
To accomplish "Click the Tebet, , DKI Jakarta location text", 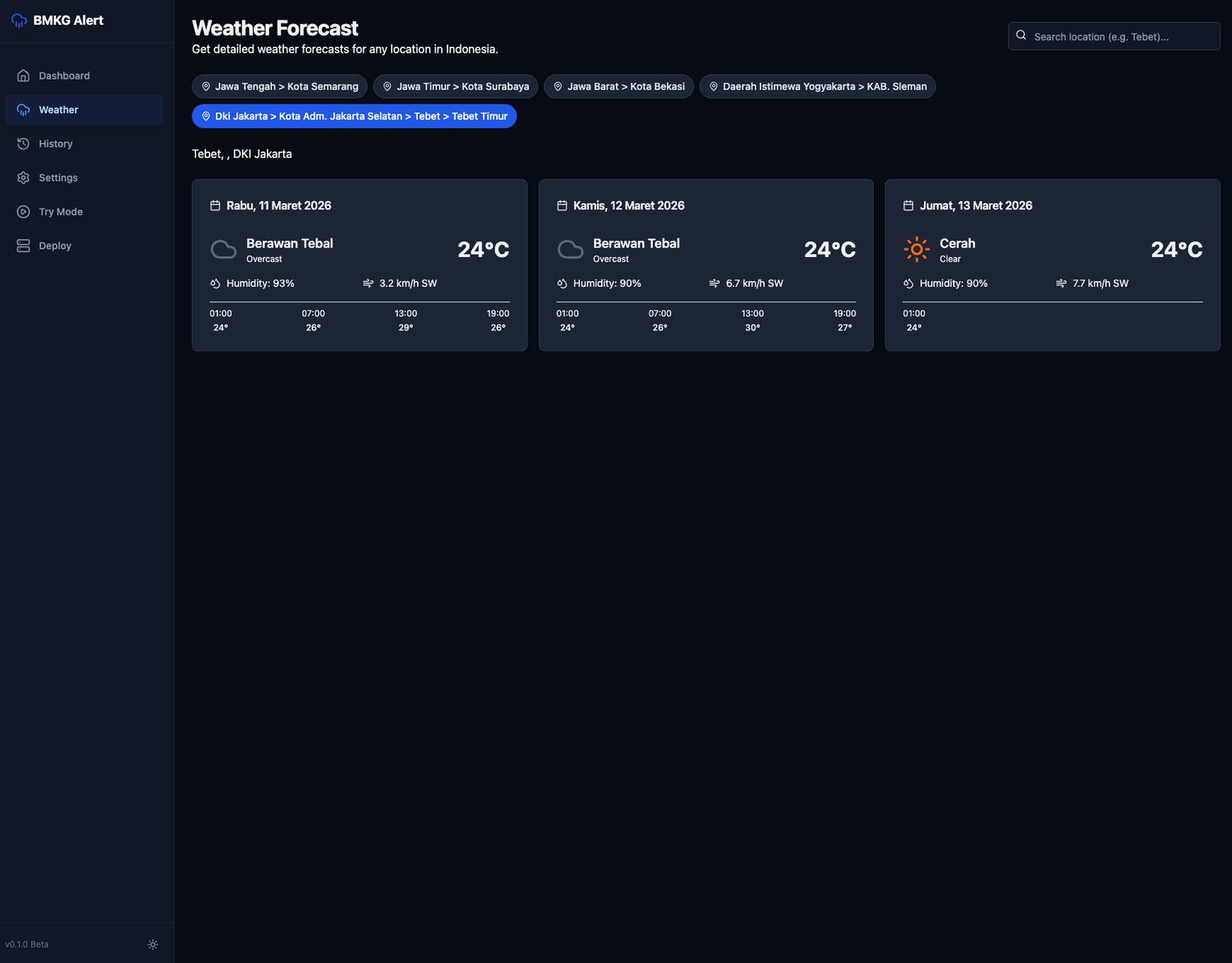I will (x=242, y=154).
